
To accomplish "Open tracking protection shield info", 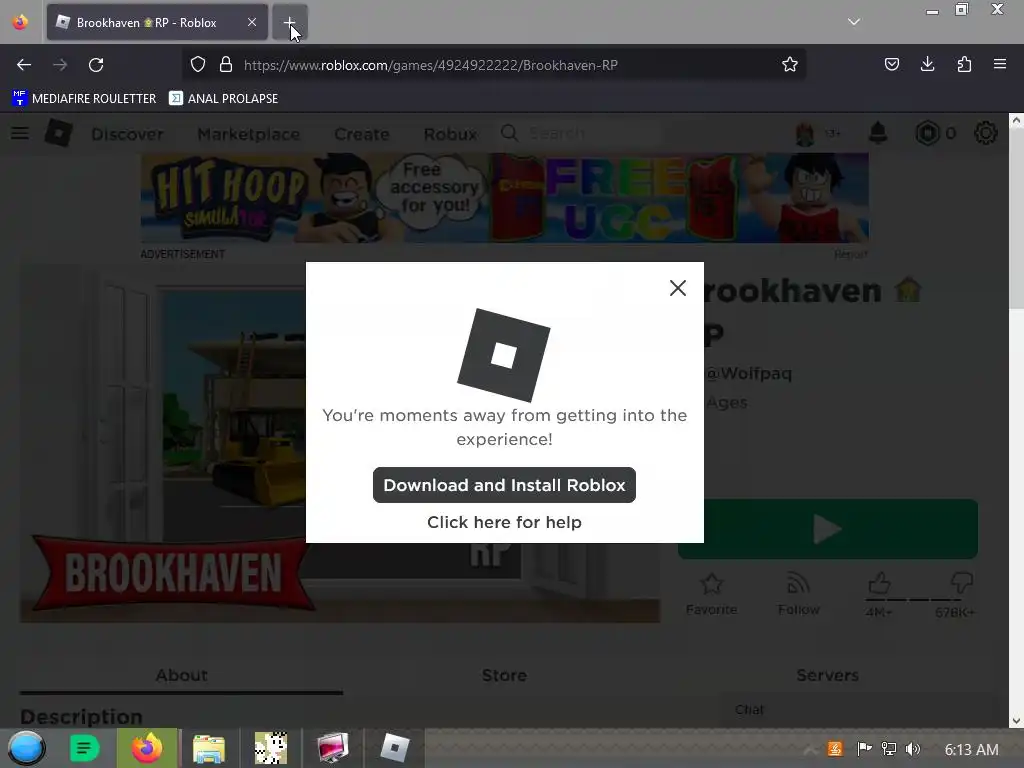I will point(198,65).
